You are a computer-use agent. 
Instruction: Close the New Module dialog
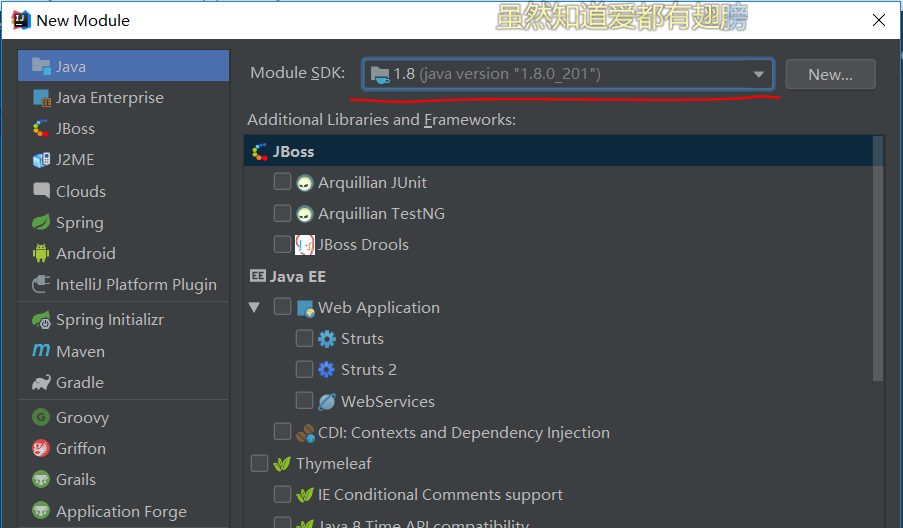pyautogui.click(x=879, y=20)
